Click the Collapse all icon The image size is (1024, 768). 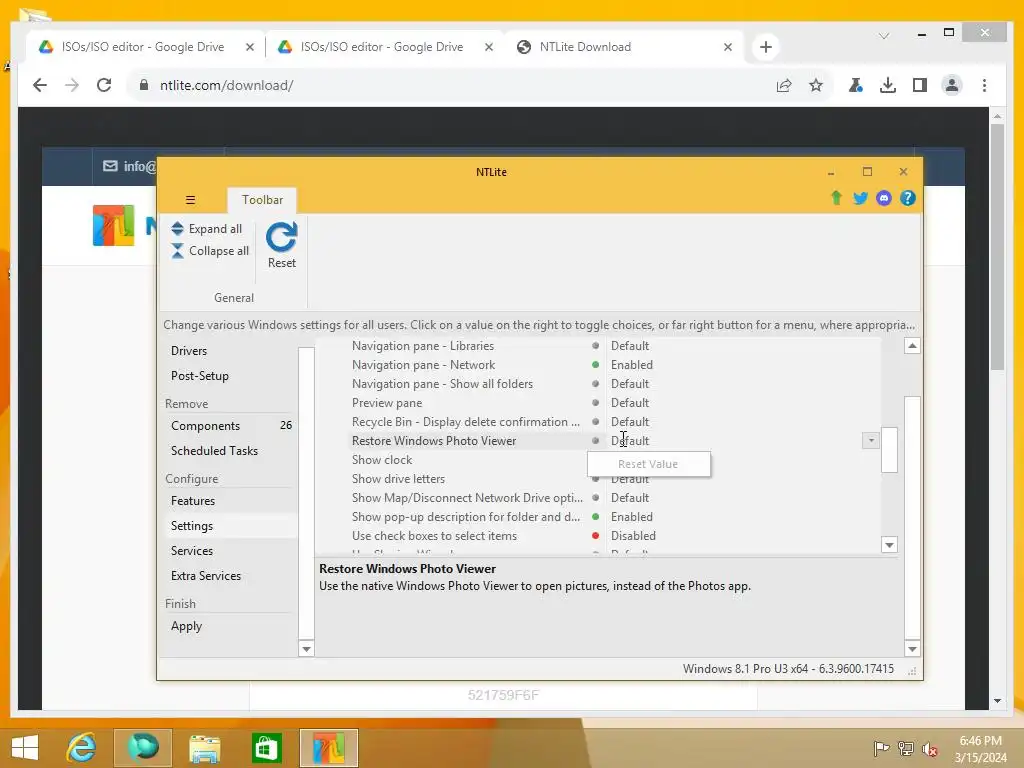click(177, 251)
